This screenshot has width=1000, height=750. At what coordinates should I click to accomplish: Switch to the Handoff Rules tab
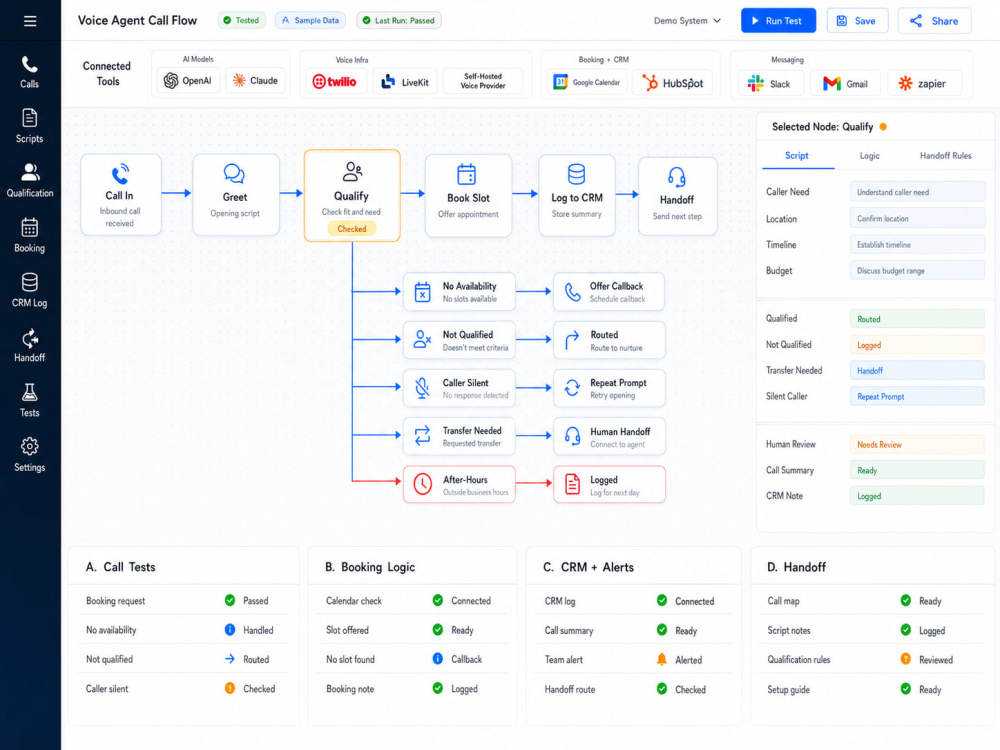tap(945, 156)
